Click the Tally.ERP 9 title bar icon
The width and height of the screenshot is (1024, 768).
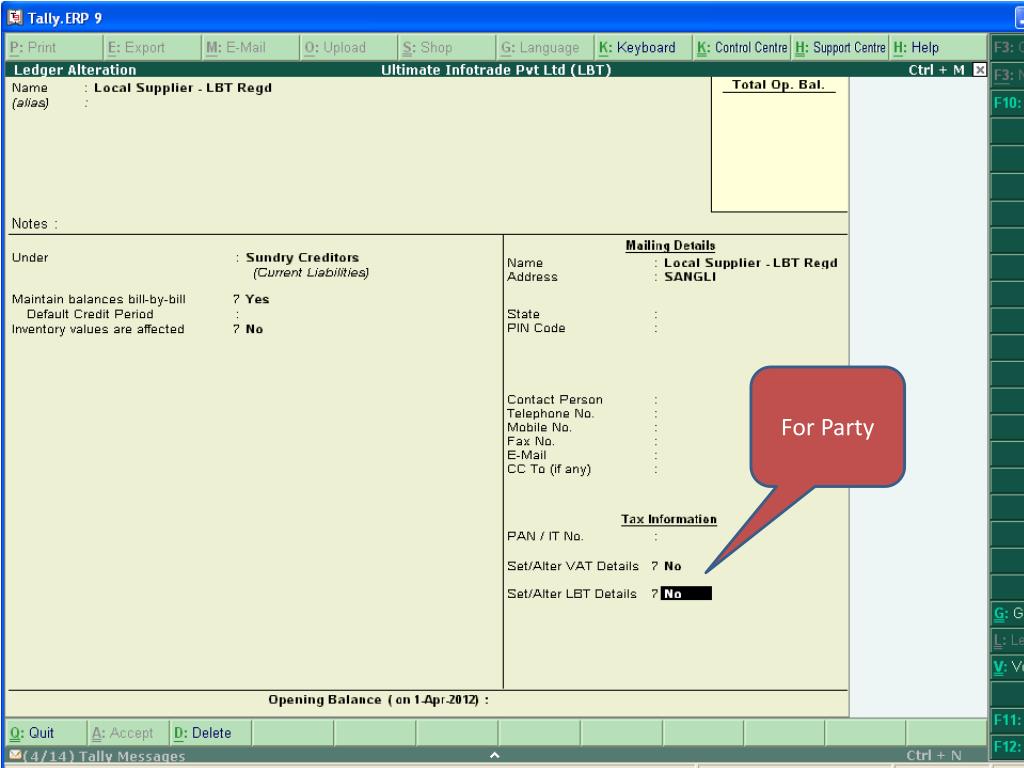(14, 17)
